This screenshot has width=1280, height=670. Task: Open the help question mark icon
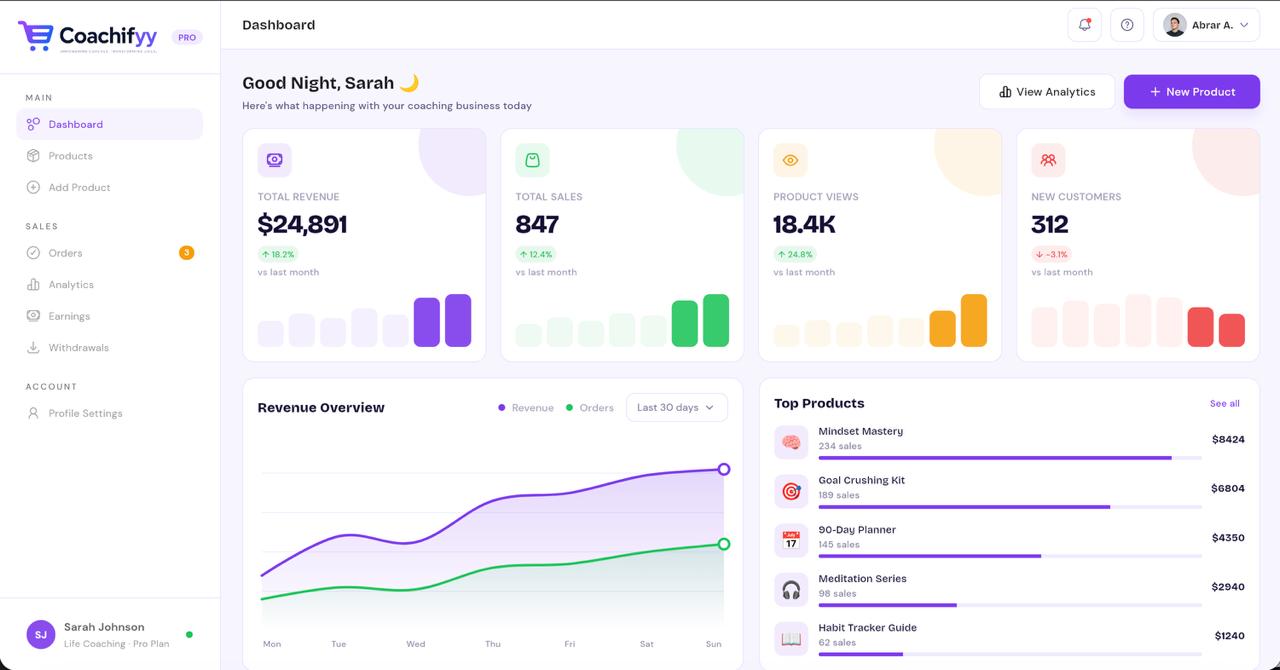[1127, 25]
